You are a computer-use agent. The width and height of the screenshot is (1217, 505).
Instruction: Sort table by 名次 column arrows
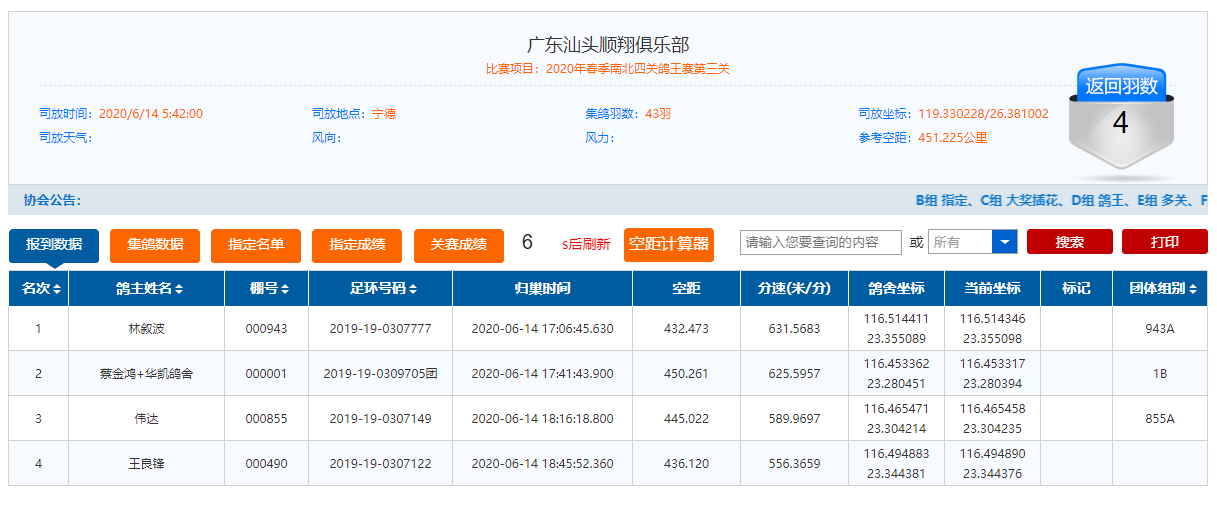56,289
